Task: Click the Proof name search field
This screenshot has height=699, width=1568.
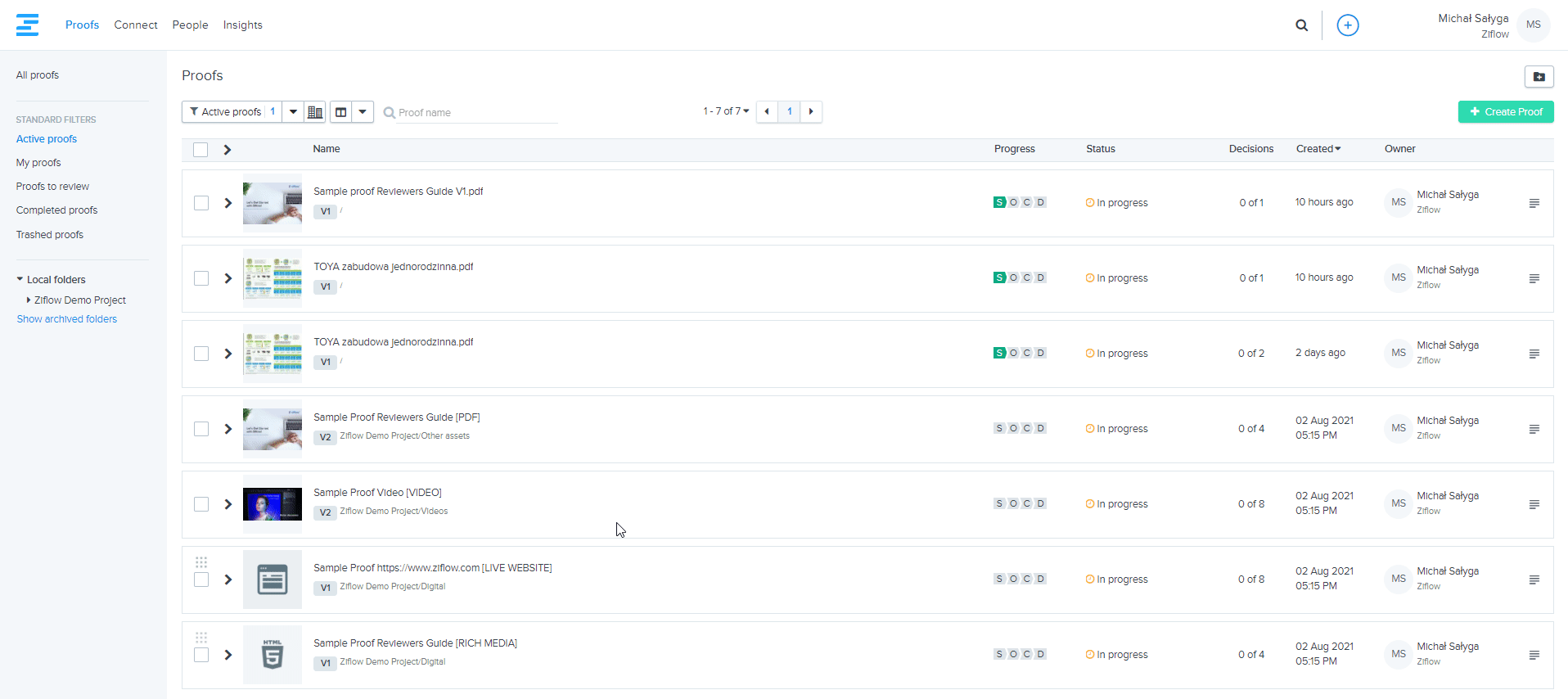Action: (475, 113)
